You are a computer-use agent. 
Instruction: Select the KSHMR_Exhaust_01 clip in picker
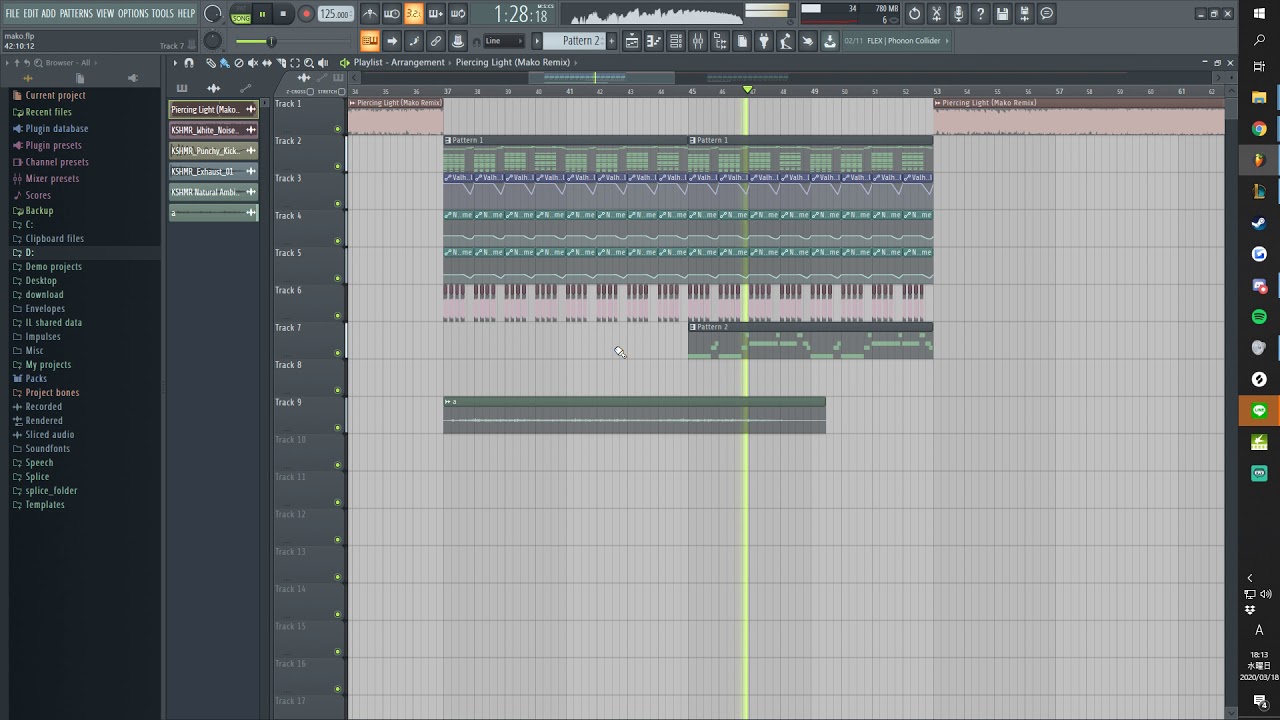tap(213, 171)
